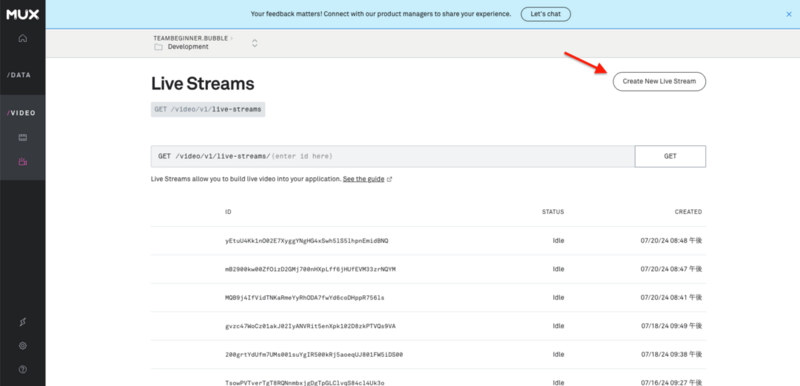
Task: Dismiss the feedback banner with X
Action: (x=789, y=14)
